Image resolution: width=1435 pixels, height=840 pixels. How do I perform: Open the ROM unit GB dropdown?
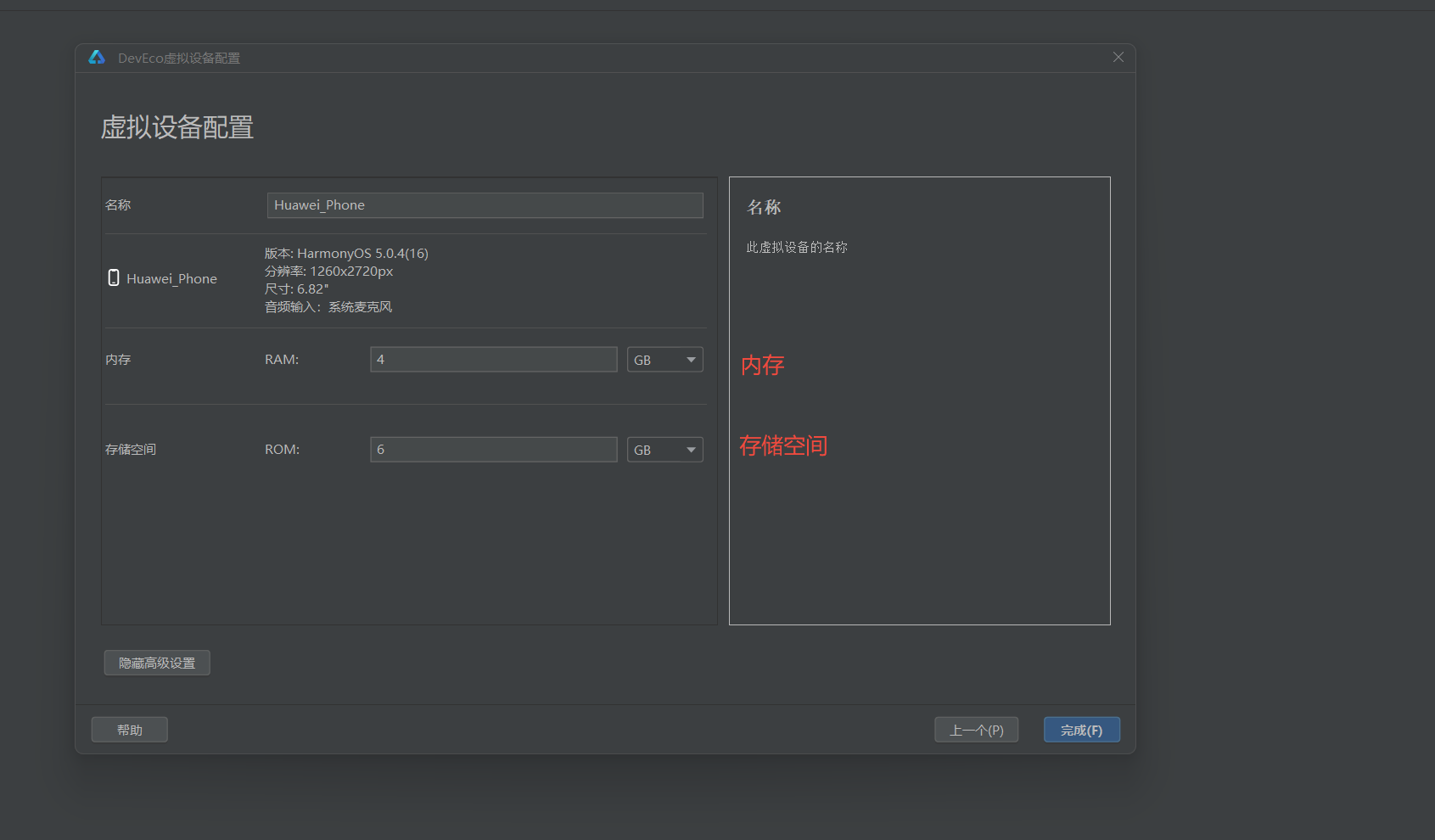(665, 450)
